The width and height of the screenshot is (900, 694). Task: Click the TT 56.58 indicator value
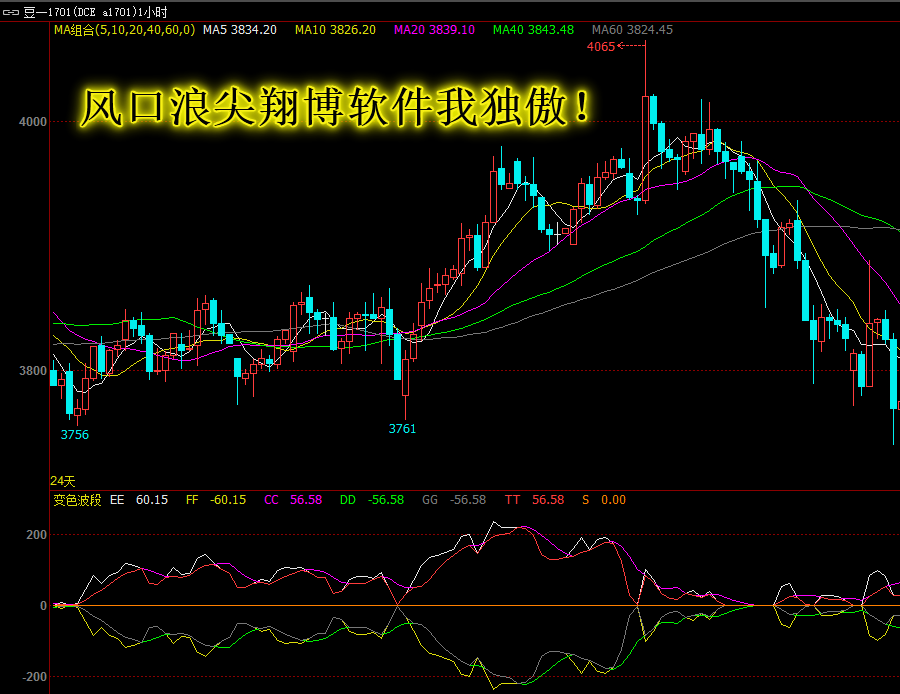click(535, 500)
